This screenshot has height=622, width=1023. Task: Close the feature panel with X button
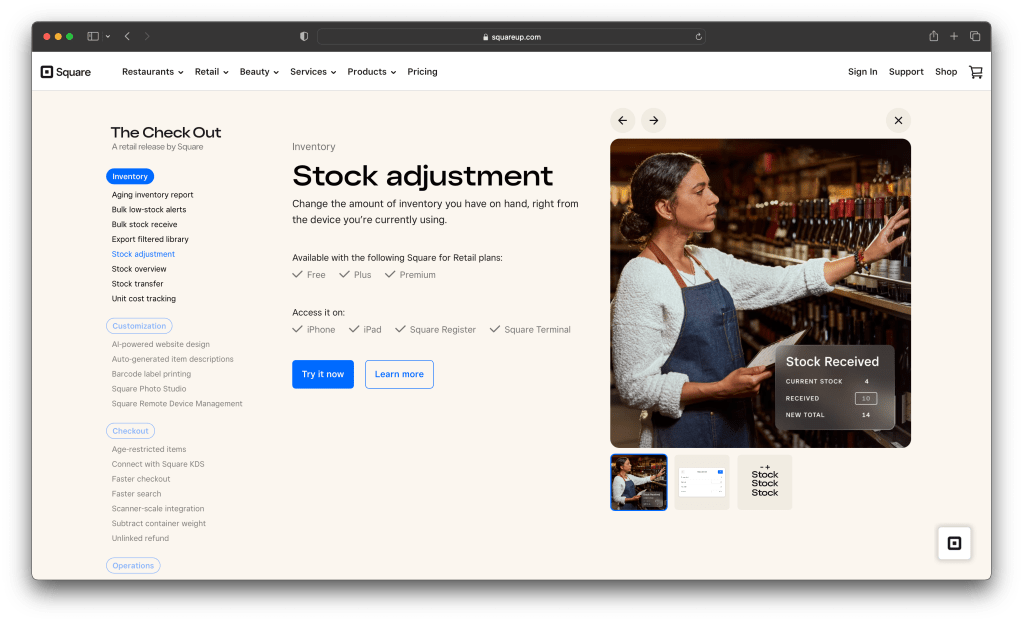[898, 120]
